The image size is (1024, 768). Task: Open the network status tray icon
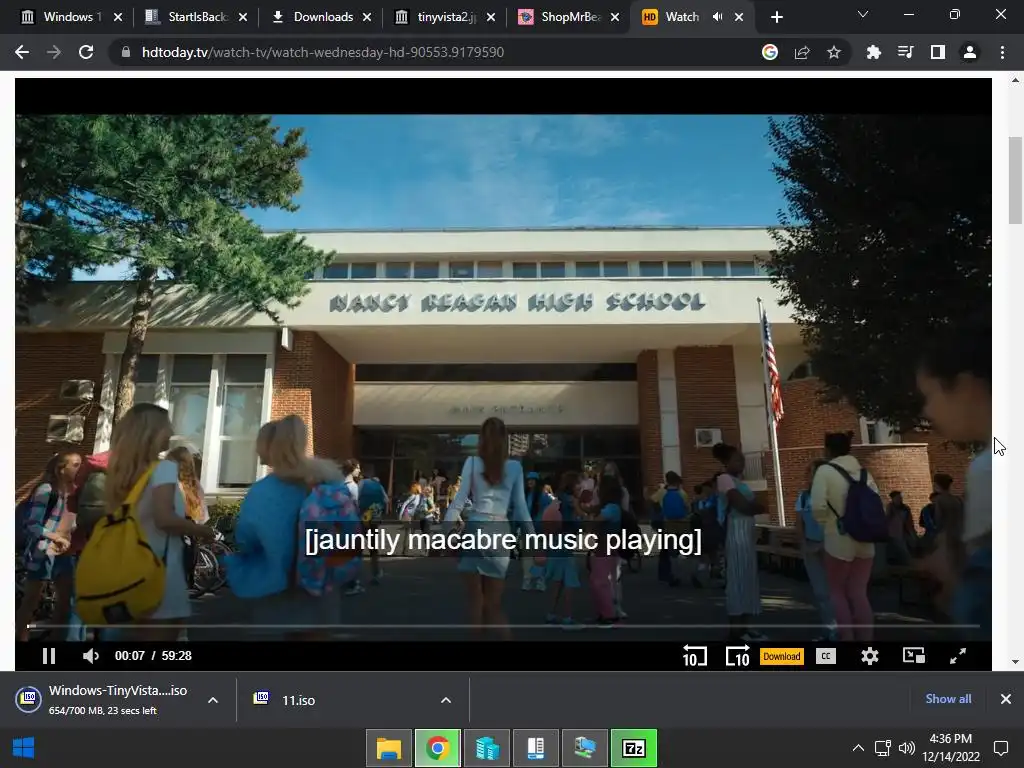click(883, 748)
